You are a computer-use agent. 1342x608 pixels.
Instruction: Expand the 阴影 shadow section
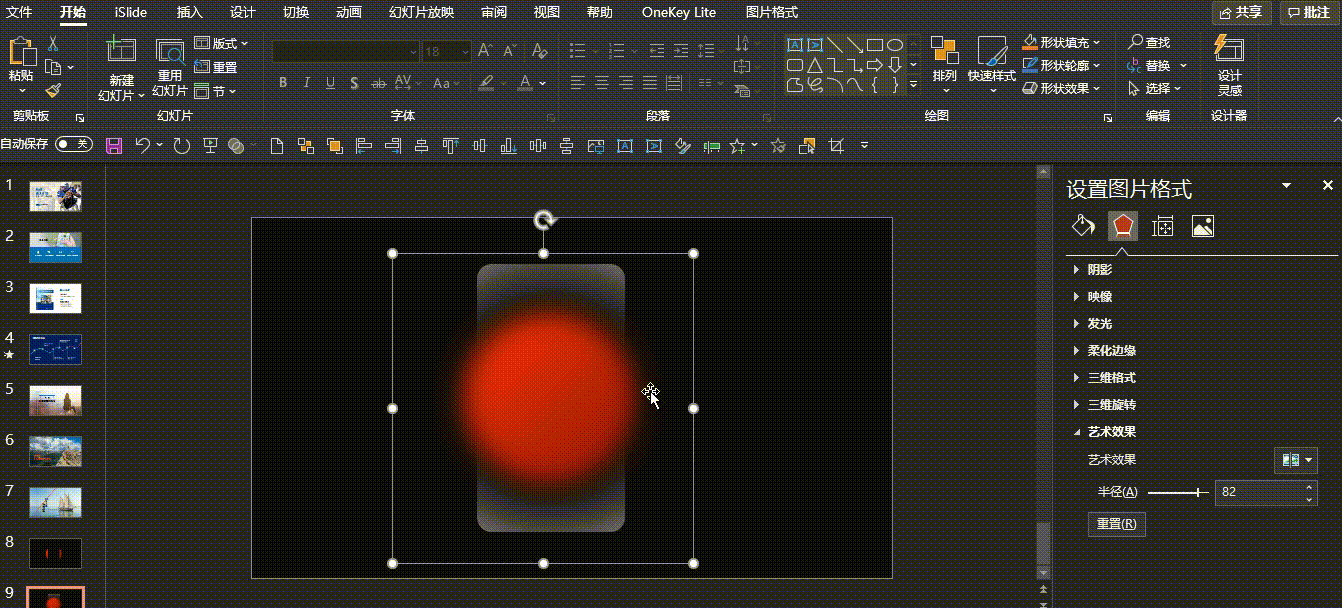click(1099, 270)
